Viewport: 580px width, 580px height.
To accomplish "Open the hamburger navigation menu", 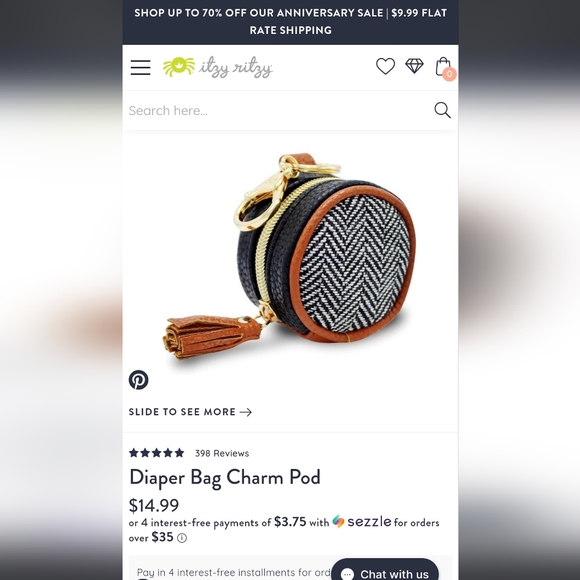I will pyautogui.click(x=140, y=67).
